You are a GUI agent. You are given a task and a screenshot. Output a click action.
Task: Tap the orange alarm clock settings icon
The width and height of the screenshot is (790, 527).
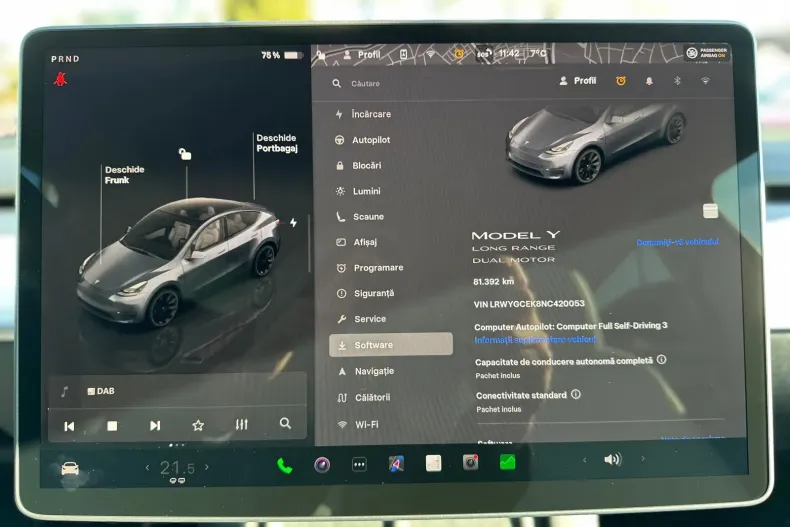[621, 81]
